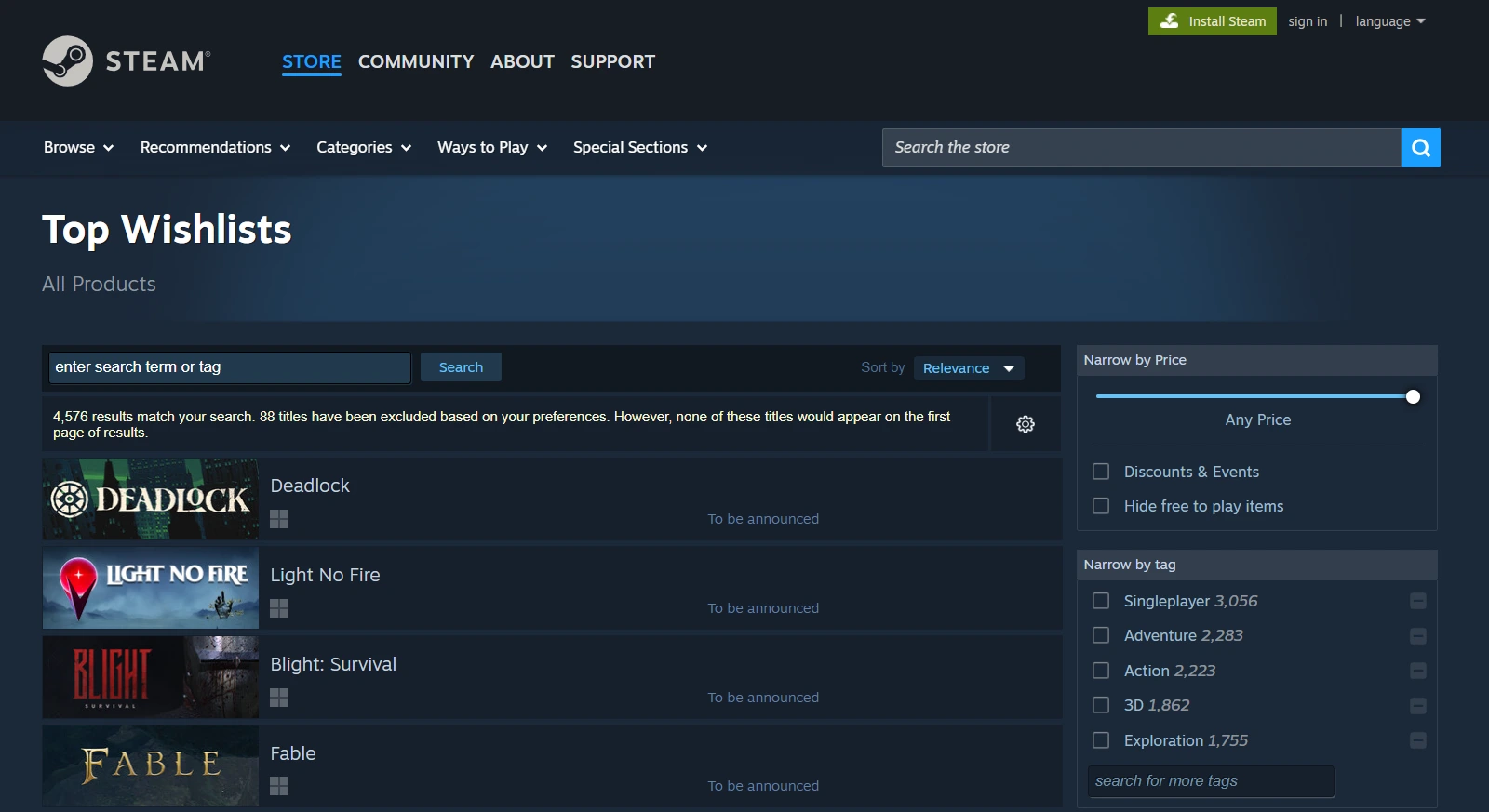The image size is (1489, 812).
Task: Click the Deadlock thumbnail image
Action: (151, 499)
